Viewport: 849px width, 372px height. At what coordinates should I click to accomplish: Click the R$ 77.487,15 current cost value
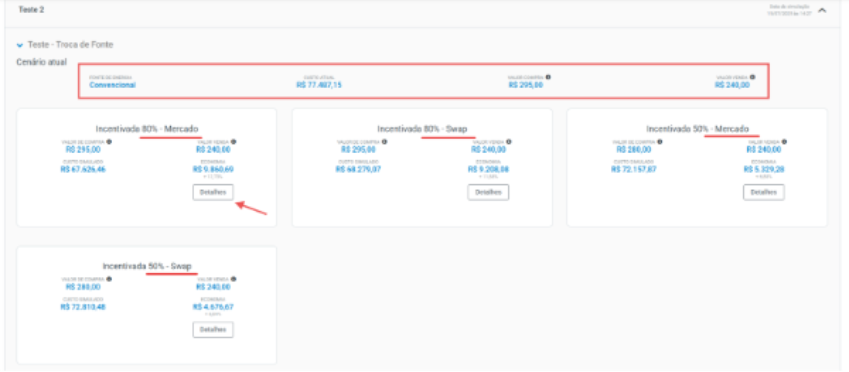[319, 85]
